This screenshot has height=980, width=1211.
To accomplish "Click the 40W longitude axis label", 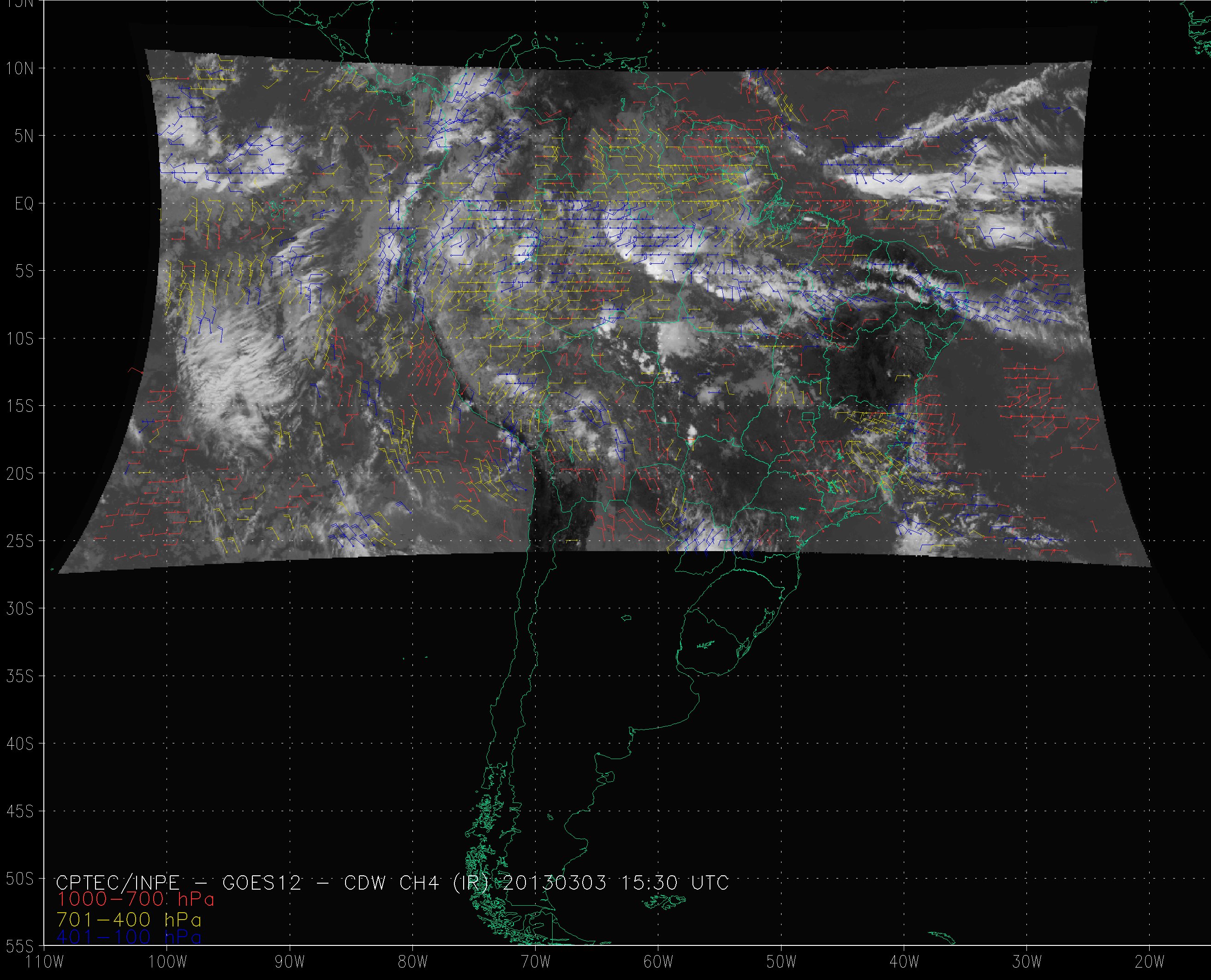I will click(904, 962).
